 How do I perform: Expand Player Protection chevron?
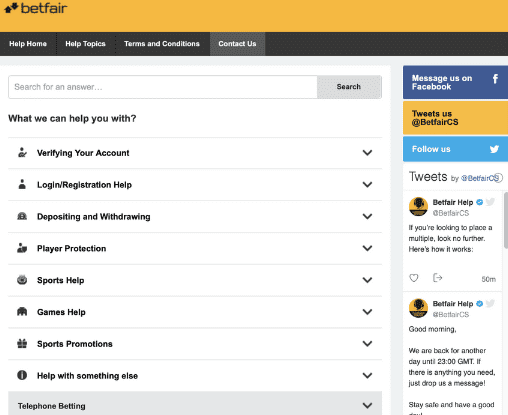click(x=367, y=248)
